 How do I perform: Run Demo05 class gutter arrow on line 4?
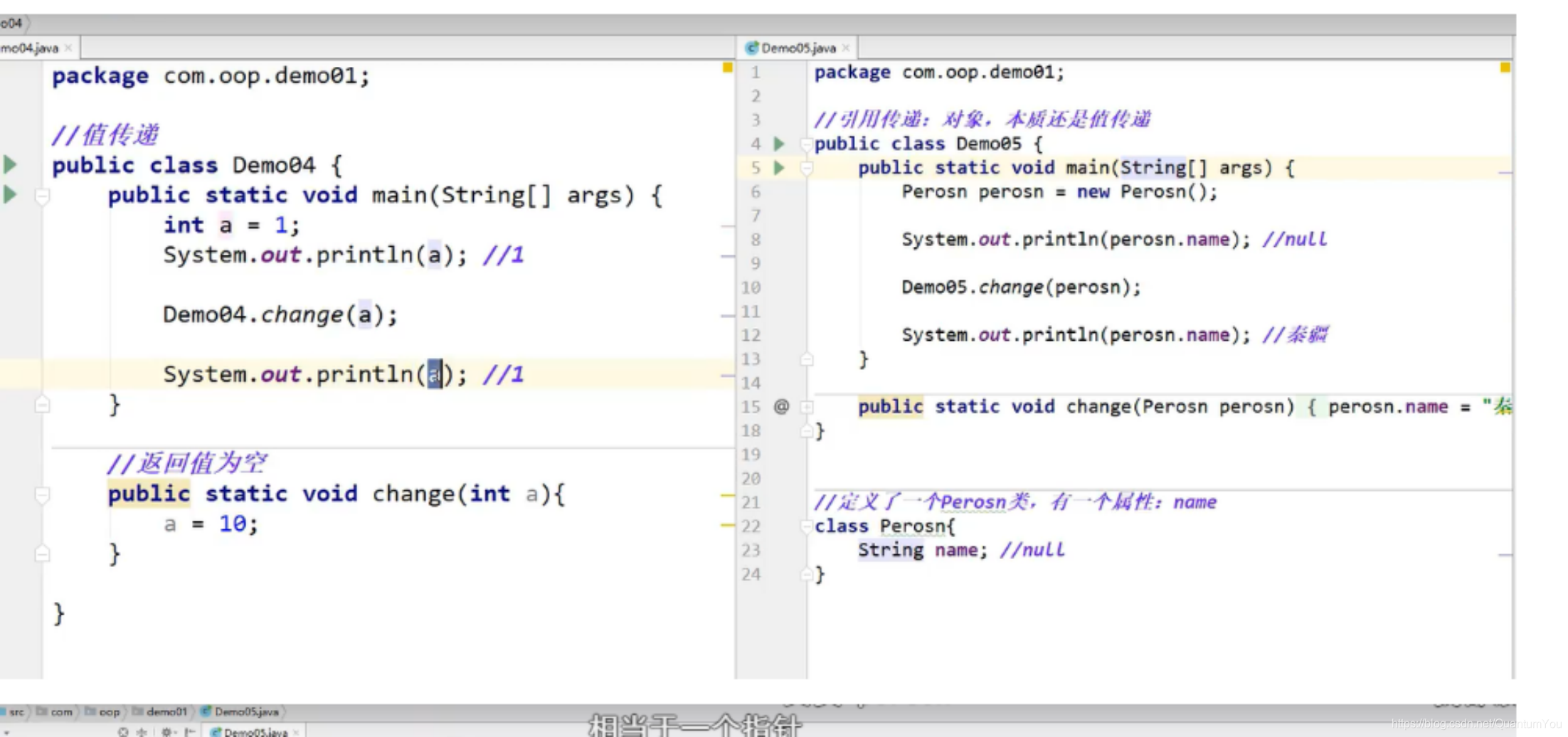point(780,144)
